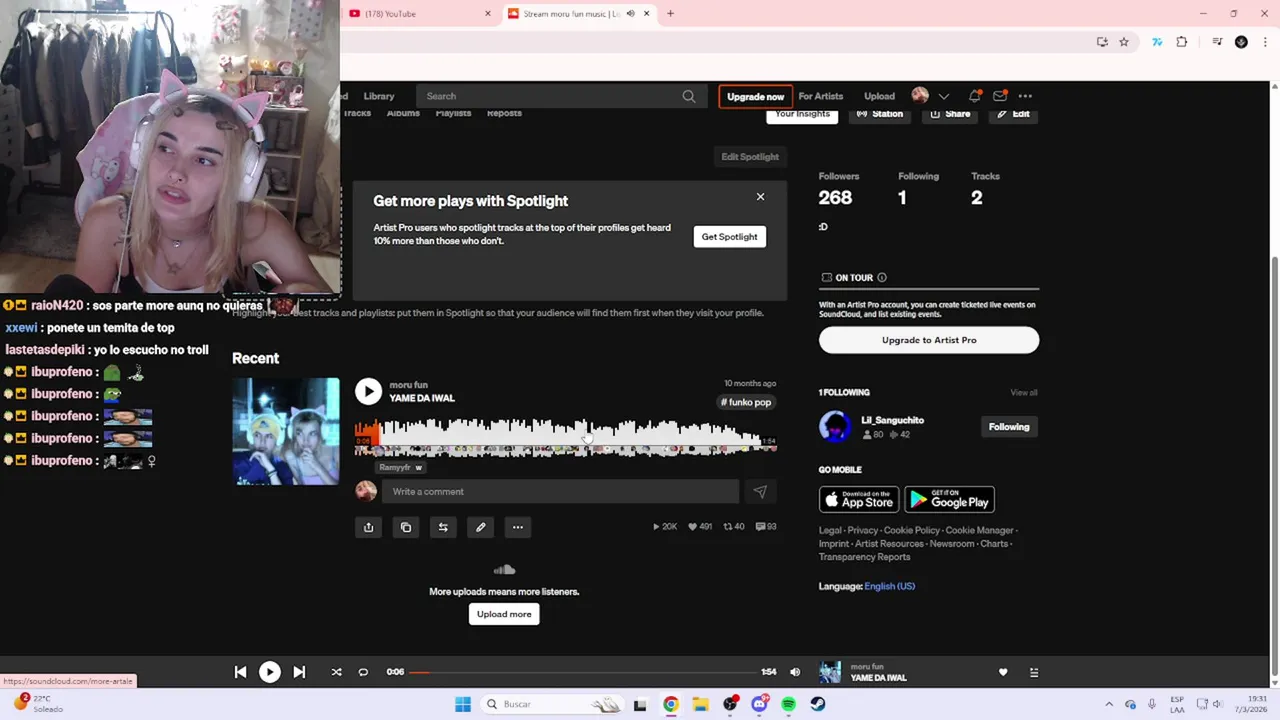Open the next-up queue icon

pos(1034,672)
